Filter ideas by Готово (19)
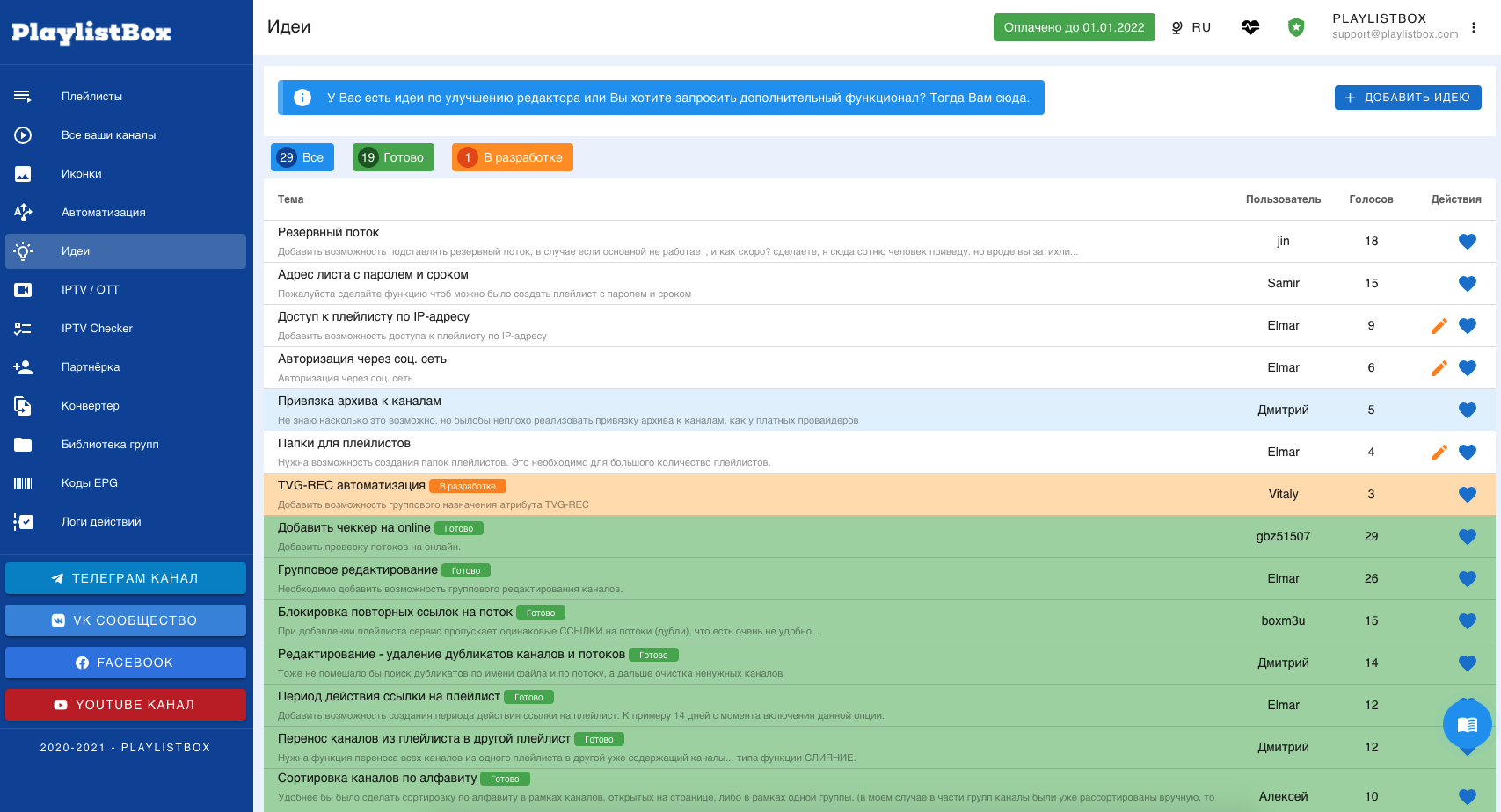 coord(393,157)
